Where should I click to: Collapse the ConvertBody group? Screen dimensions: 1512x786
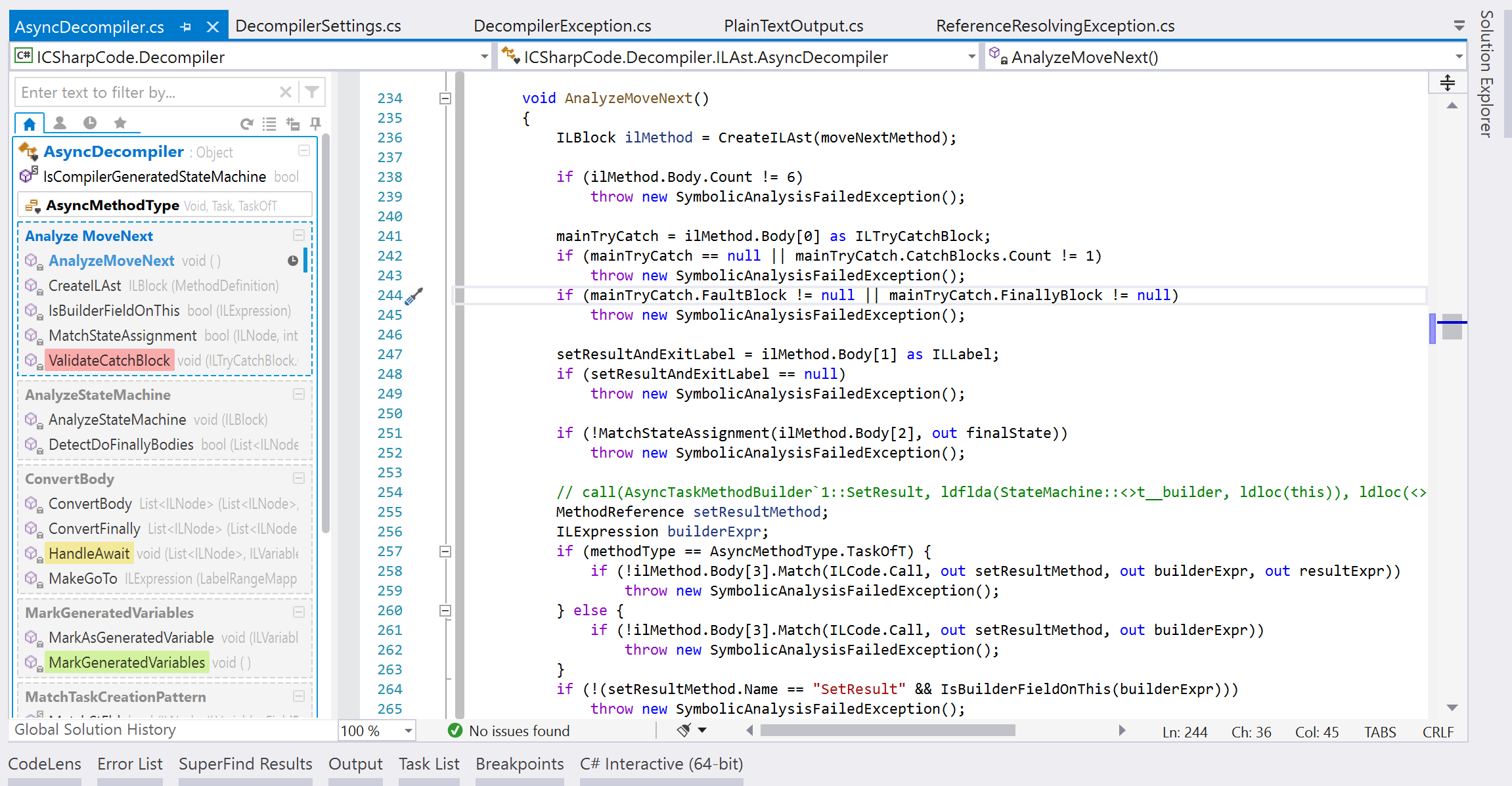tap(299, 478)
